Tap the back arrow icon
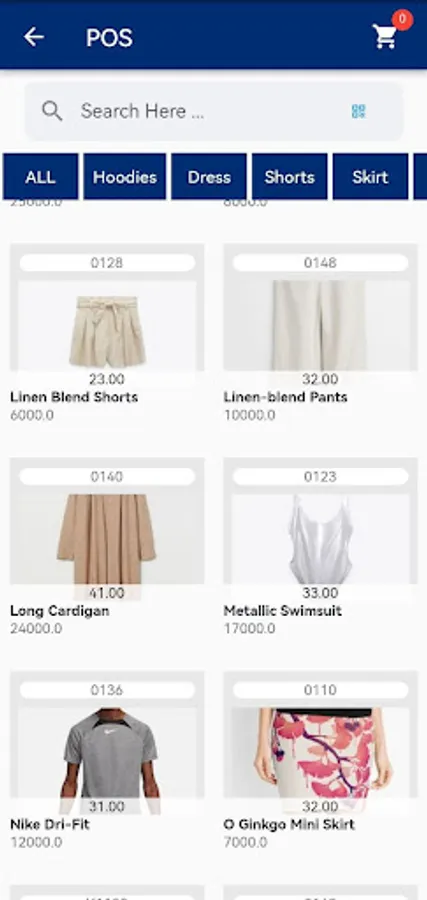Image resolution: width=427 pixels, height=900 pixels. [x=33, y=37]
